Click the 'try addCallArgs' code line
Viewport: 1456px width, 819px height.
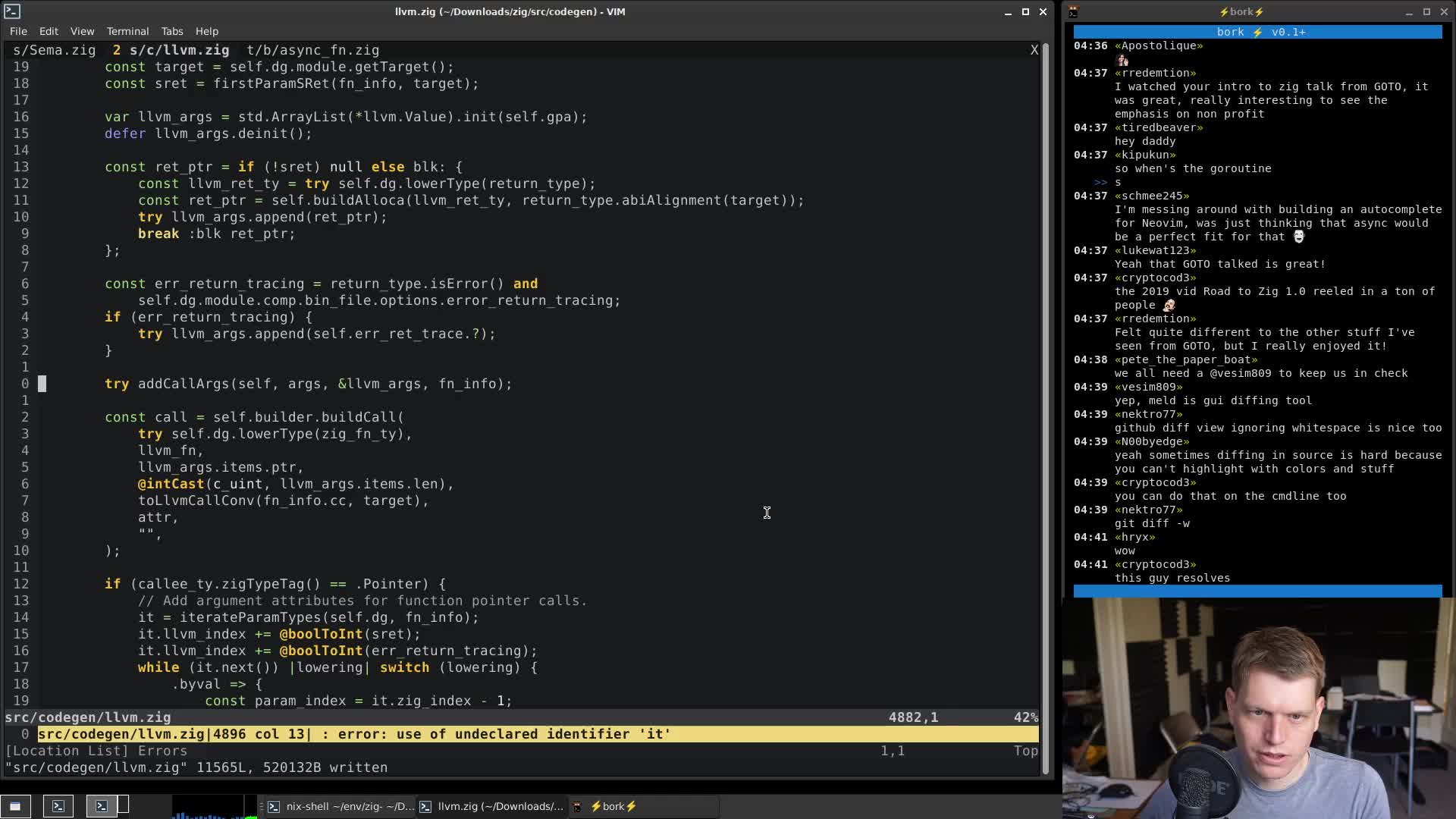(308, 384)
